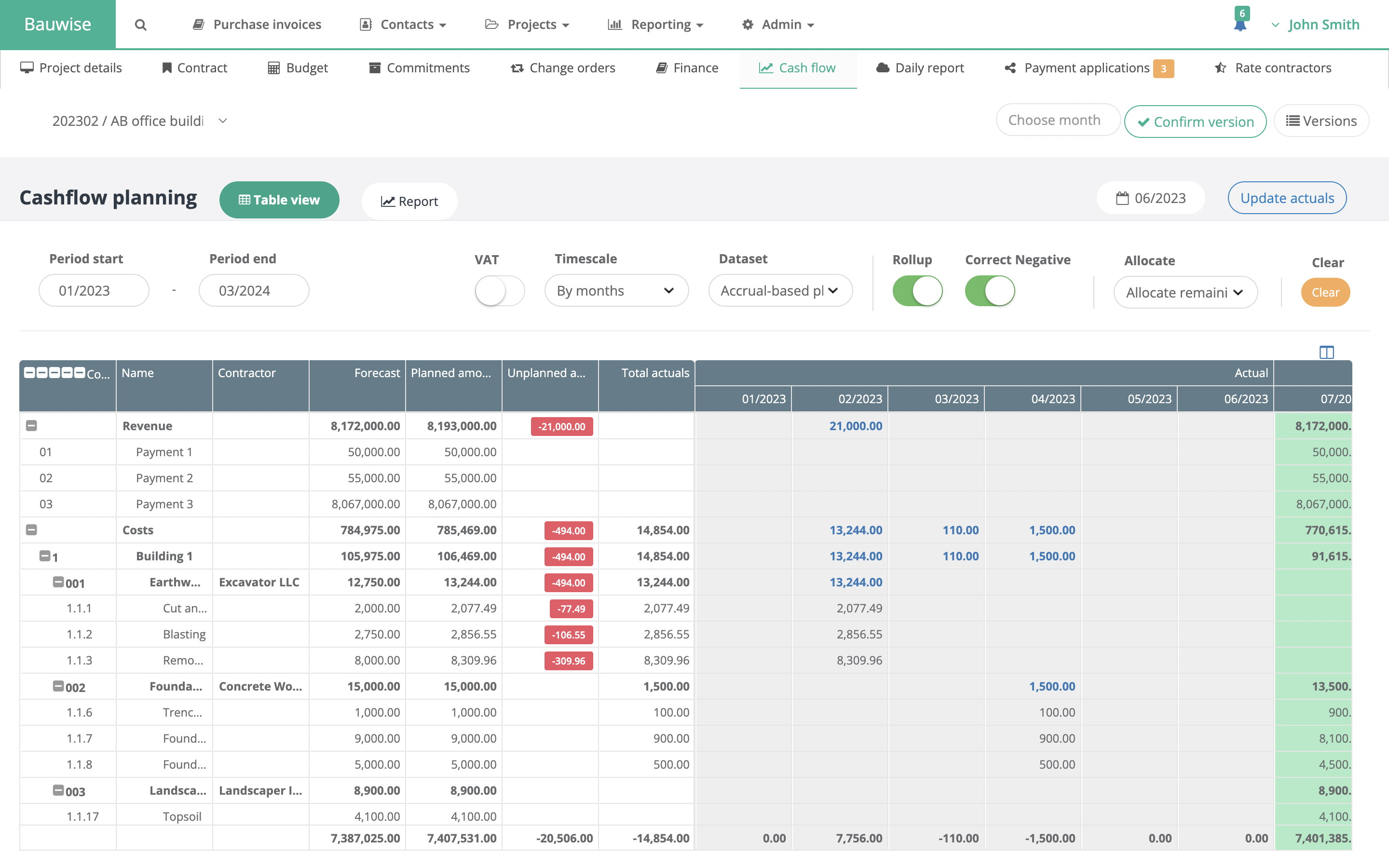
Task: Open the Dataset 'Accrual-based' dropdown
Action: click(x=780, y=290)
